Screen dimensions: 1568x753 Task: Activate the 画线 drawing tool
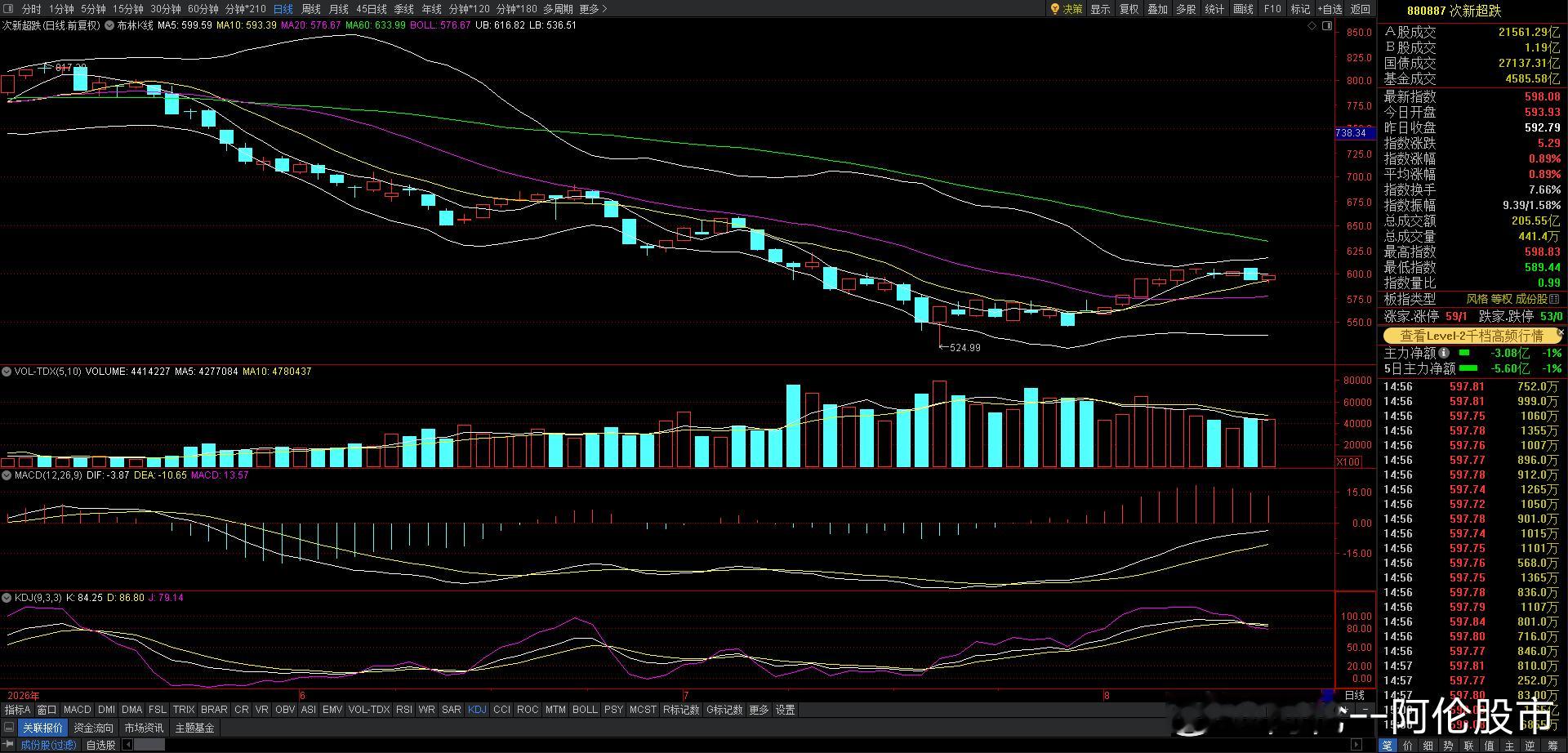(1243, 9)
